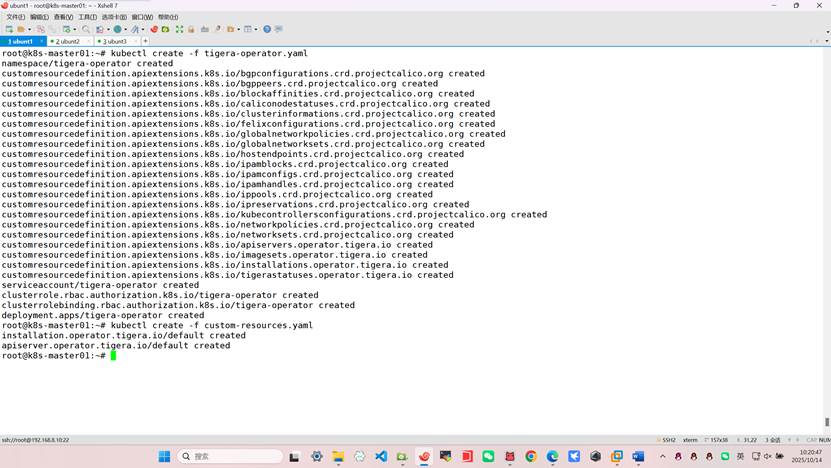This screenshot has width=831, height=468.
Task: Open the VMware icon in taskbar
Action: (617, 456)
